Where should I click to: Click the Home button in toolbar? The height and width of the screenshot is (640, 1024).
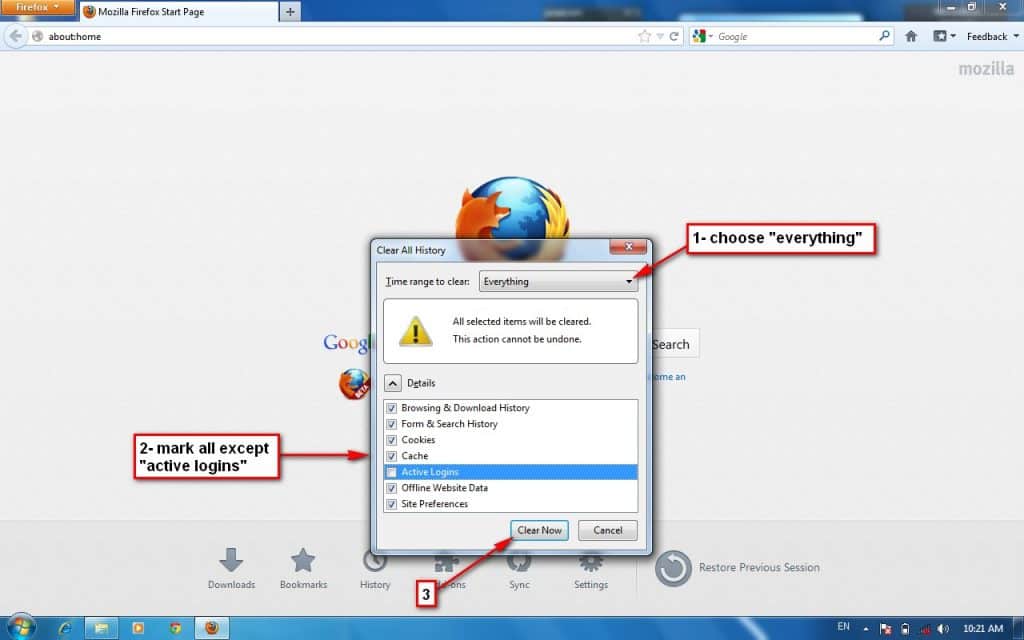(911, 36)
